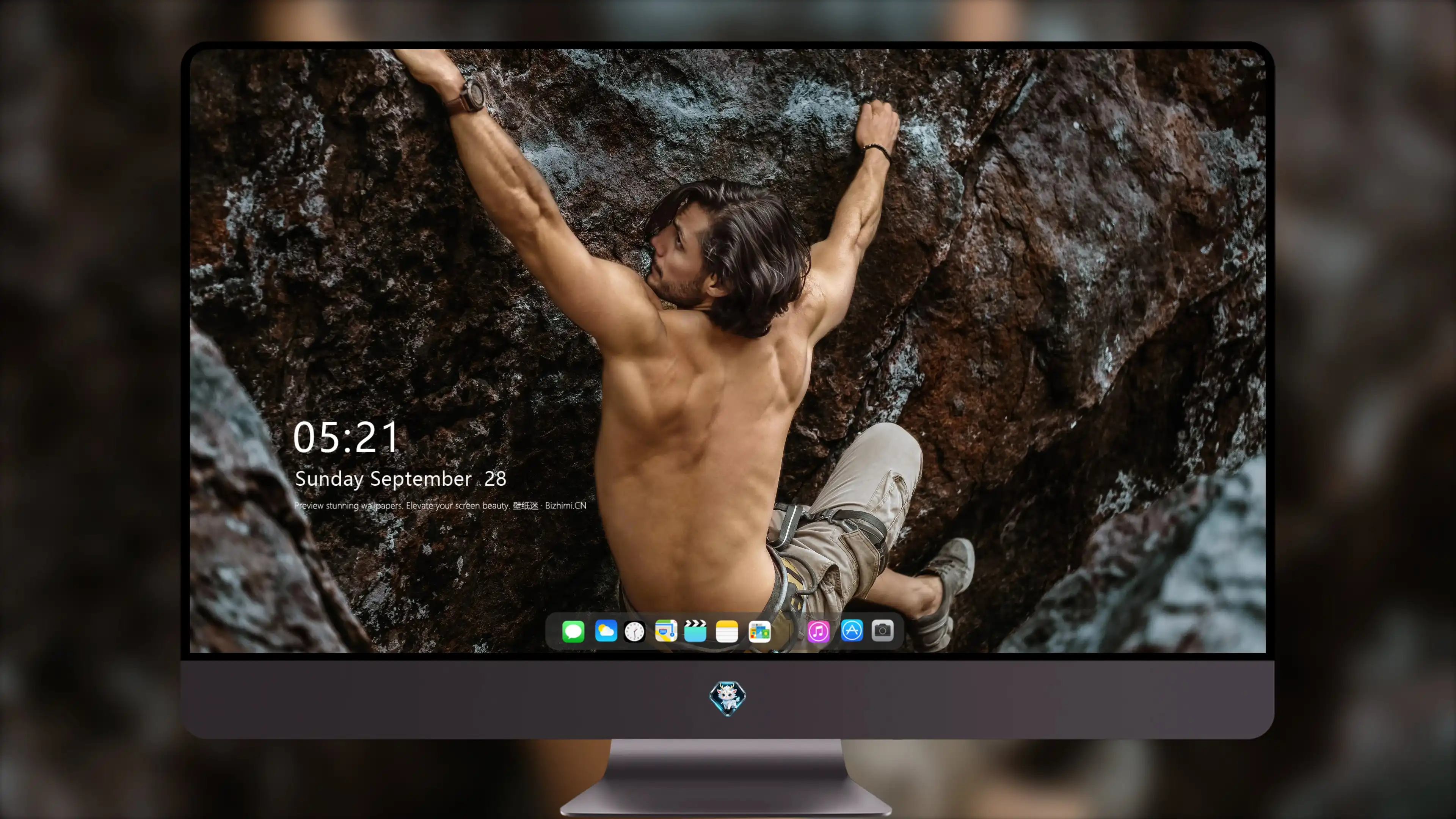Image resolution: width=1456 pixels, height=819 pixels.
Task: Click the 05:21 clock display
Action: tap(346, 438)
